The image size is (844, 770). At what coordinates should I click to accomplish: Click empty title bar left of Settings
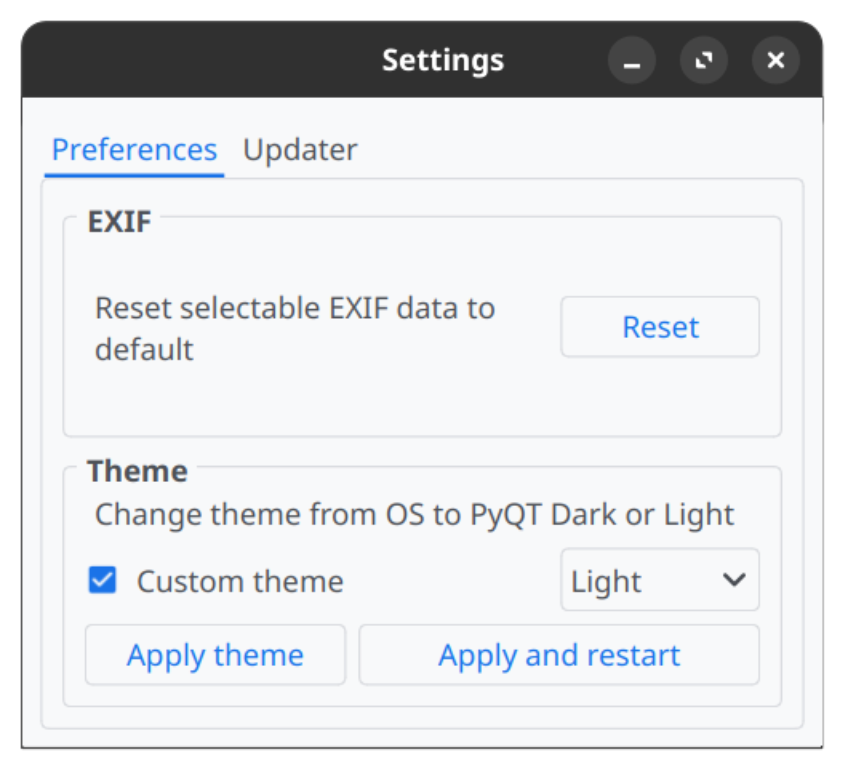tap(200, 61)
